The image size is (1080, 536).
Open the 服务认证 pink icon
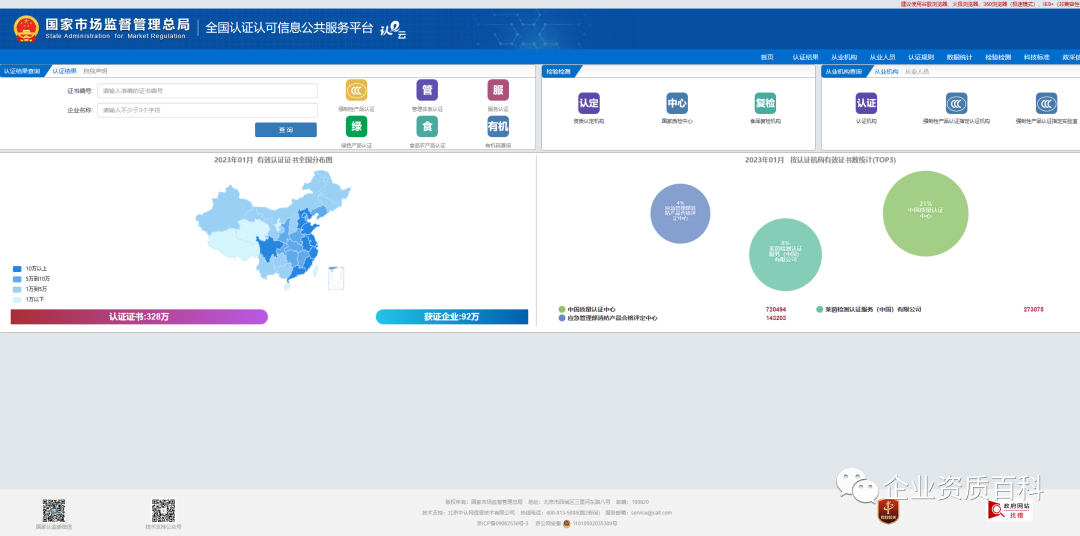tap(498, 90)
